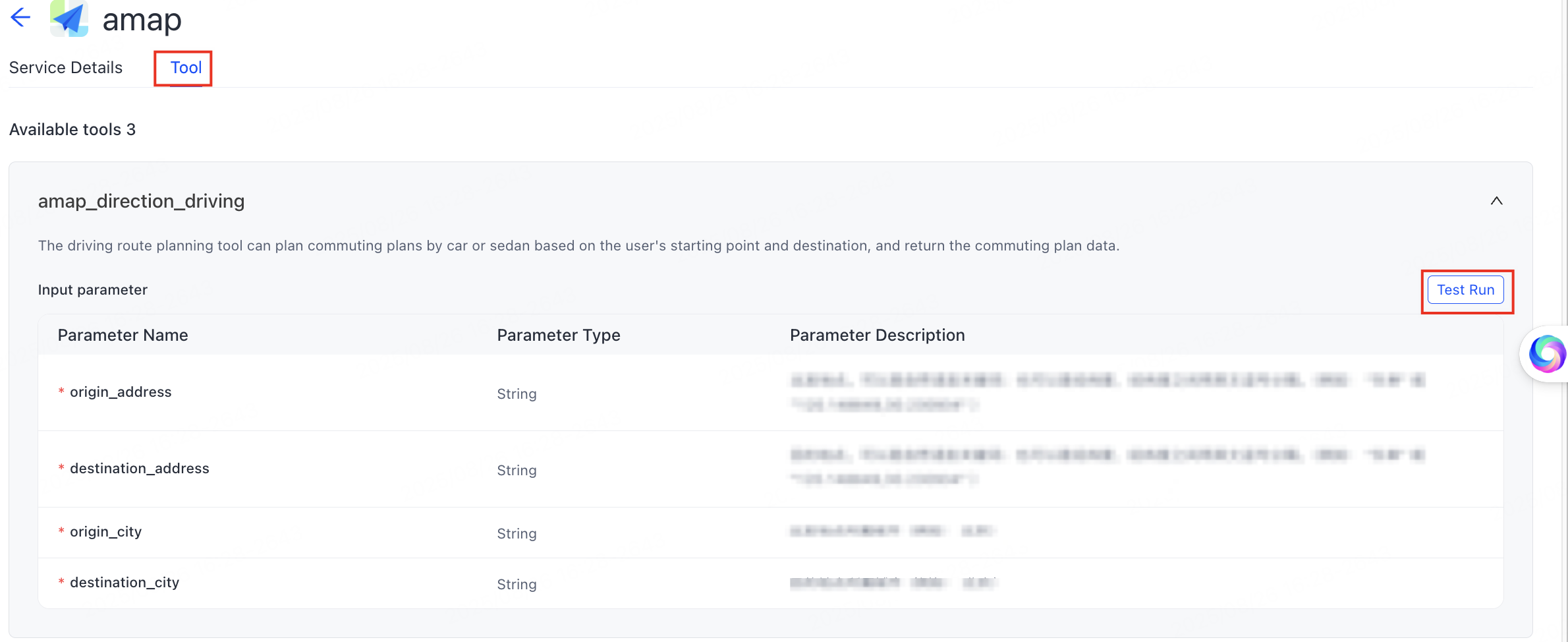1568x642 pixels.
Task: Select the Tool tab
Action: point(186,68)
